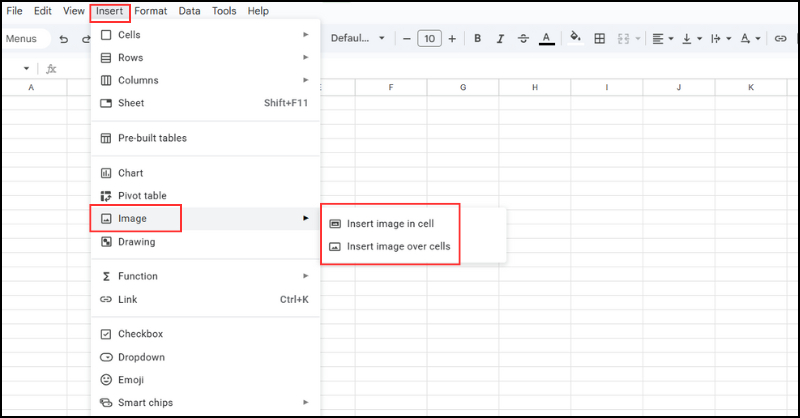Click the Bold formatting icon
This screenshot has width=800, height=418.
[x=478, y=38]
